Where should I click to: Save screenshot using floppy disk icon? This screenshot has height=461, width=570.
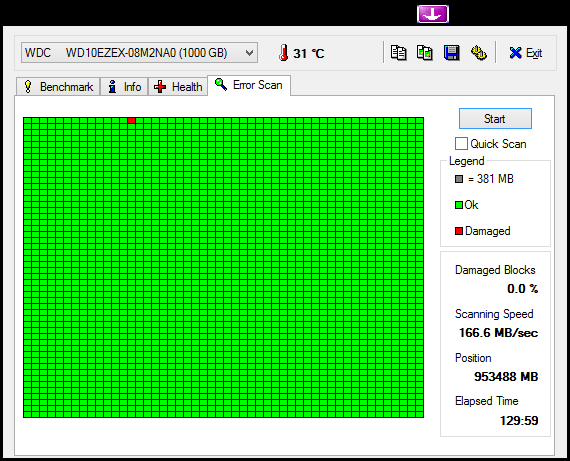tap(451, 53)
